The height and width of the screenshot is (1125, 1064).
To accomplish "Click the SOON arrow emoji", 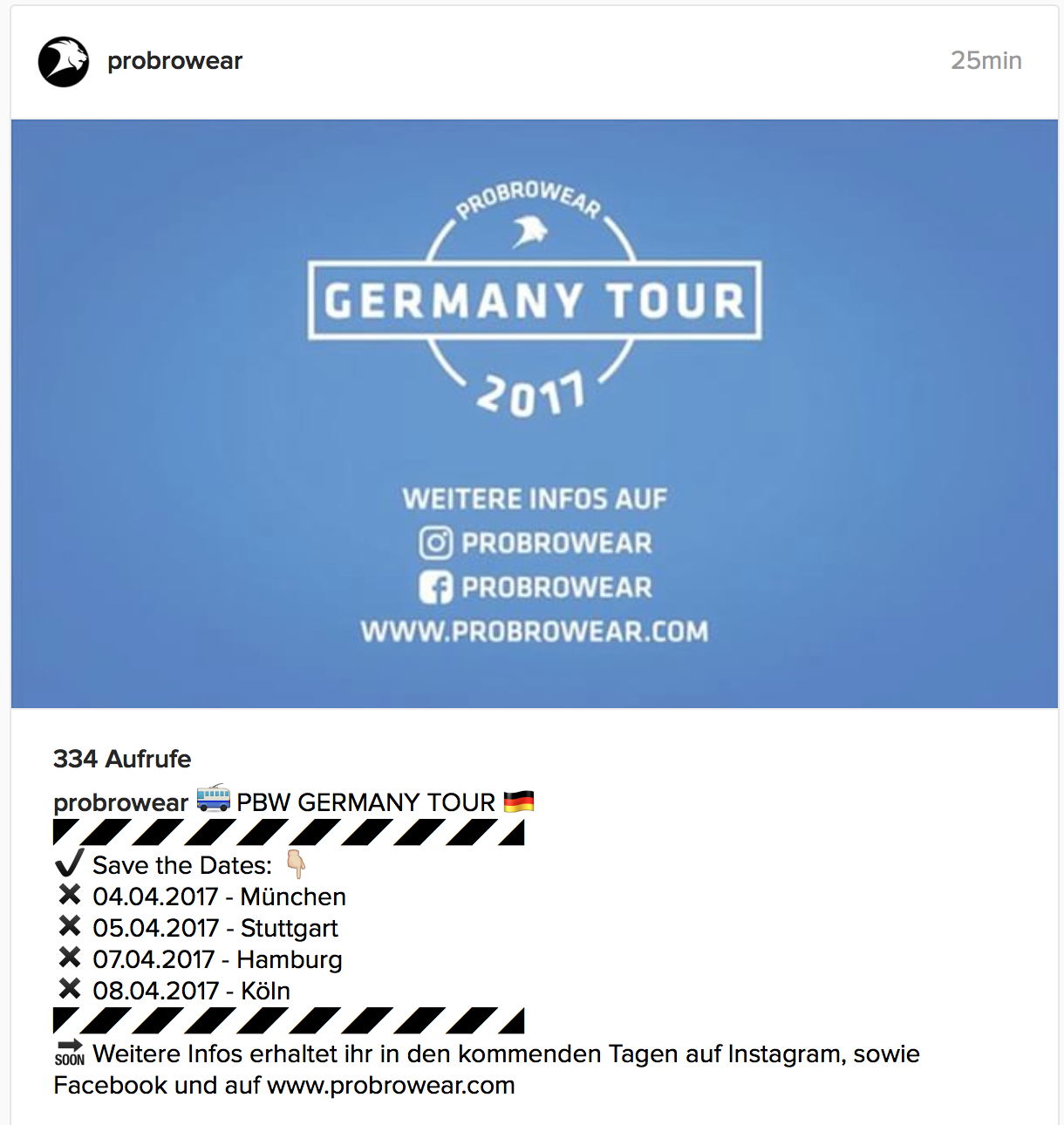I will pos(69,1053).
